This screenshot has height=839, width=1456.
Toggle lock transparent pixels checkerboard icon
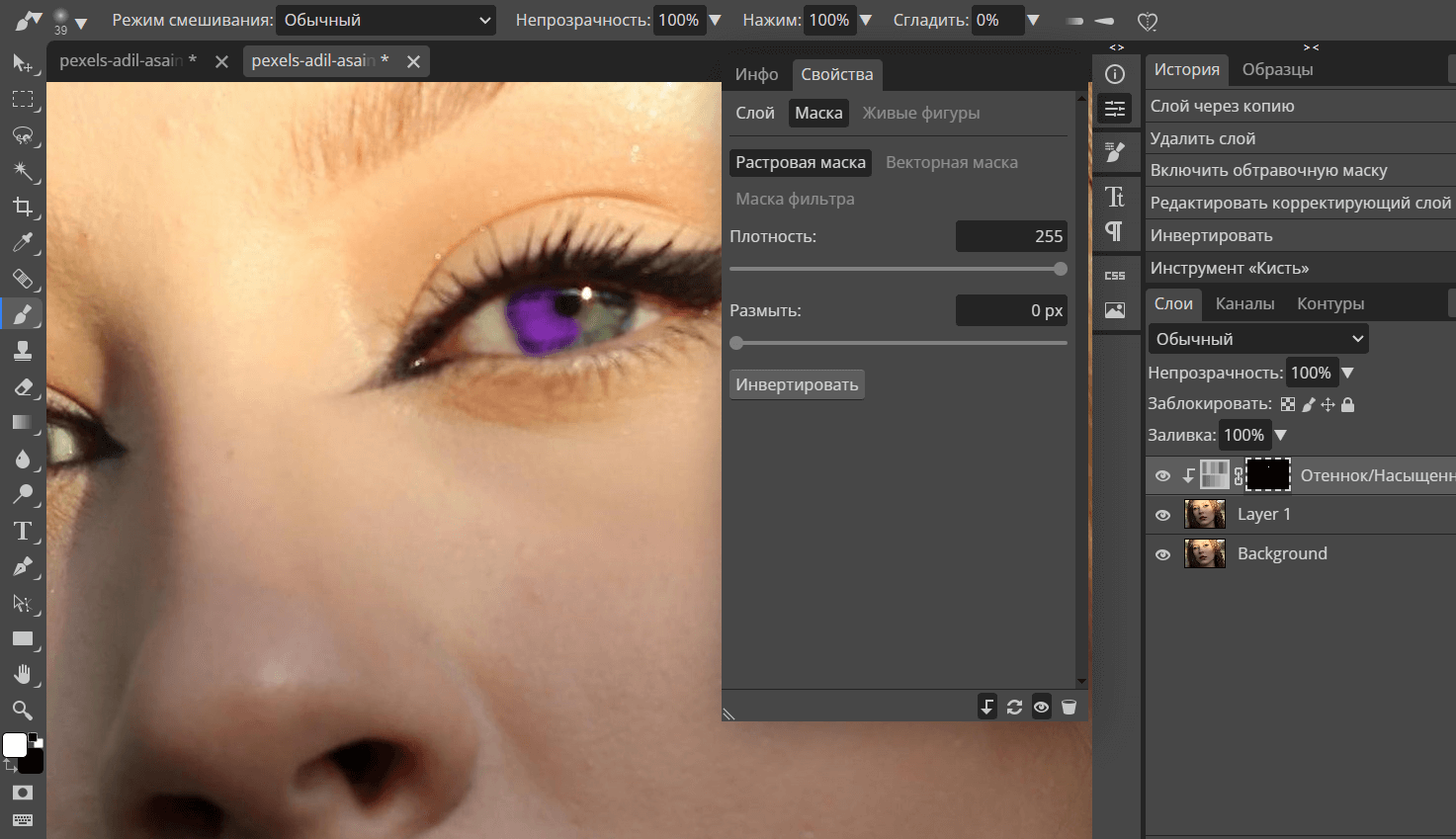1288,404
